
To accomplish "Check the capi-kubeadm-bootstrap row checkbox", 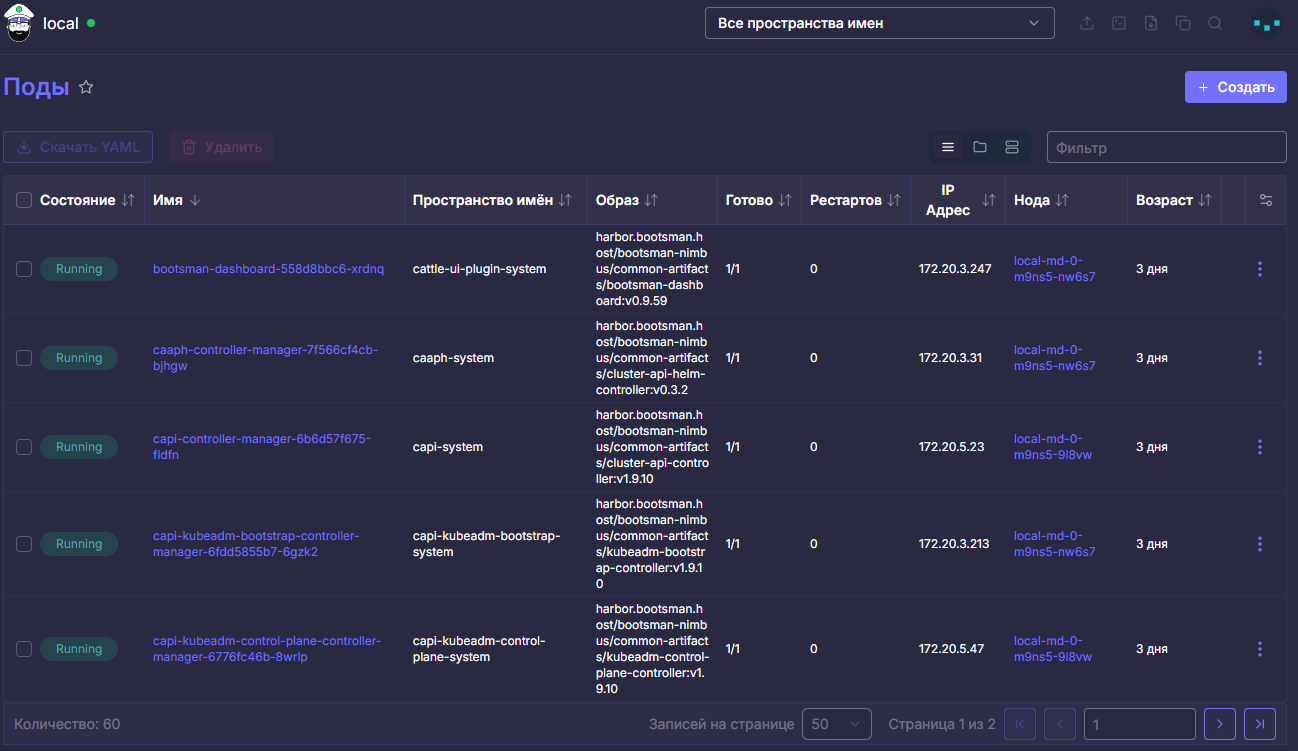I will (x=24, y=544).
